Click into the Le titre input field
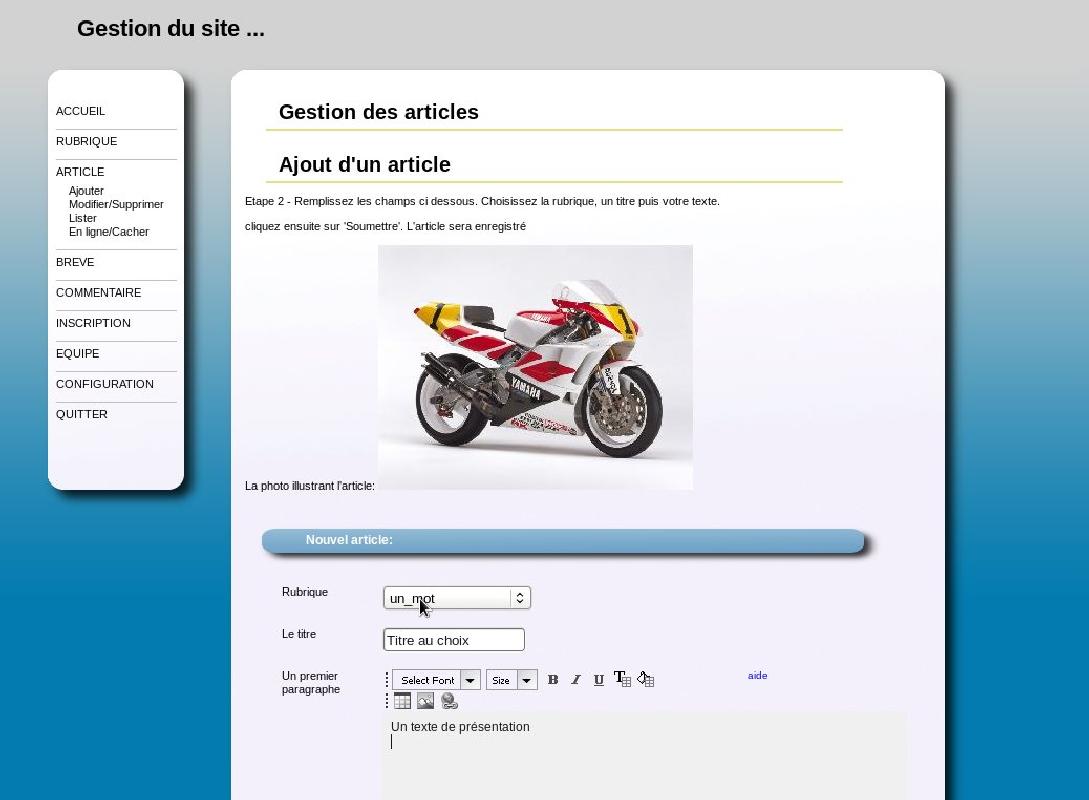1089x800 pixels. coord(454,640)
